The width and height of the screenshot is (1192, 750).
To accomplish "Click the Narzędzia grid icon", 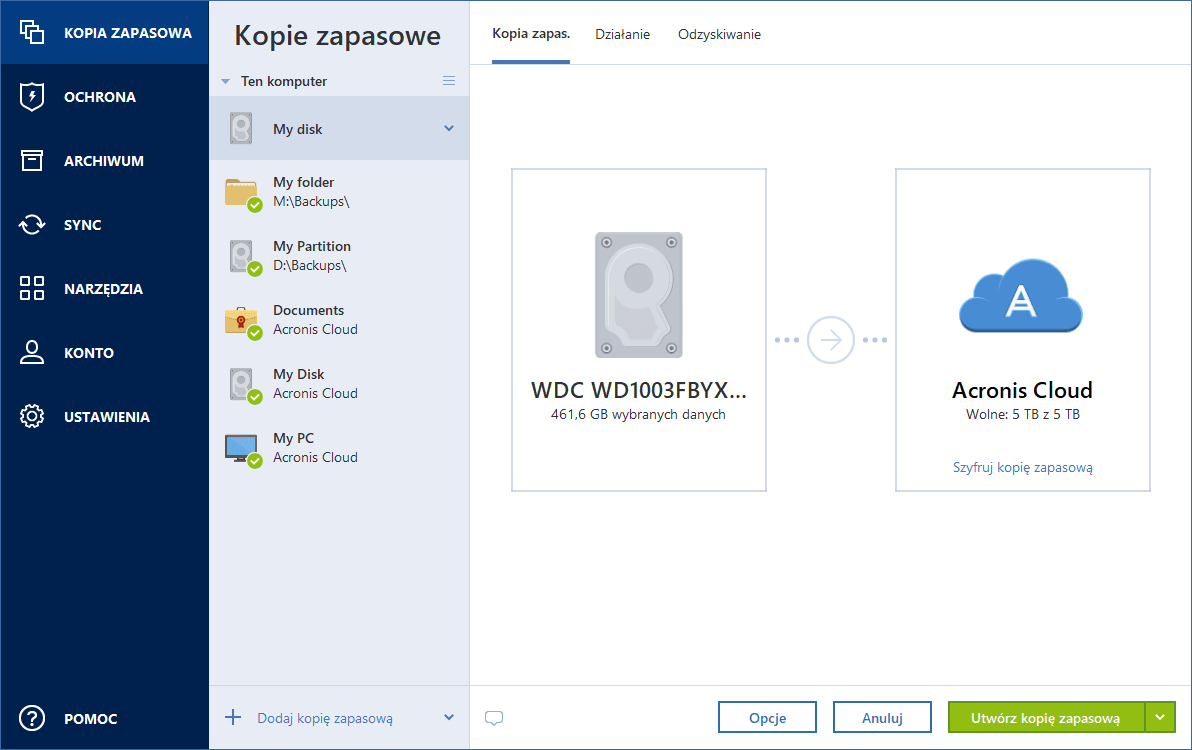I will pyautogui.click(x=32, y=289).
